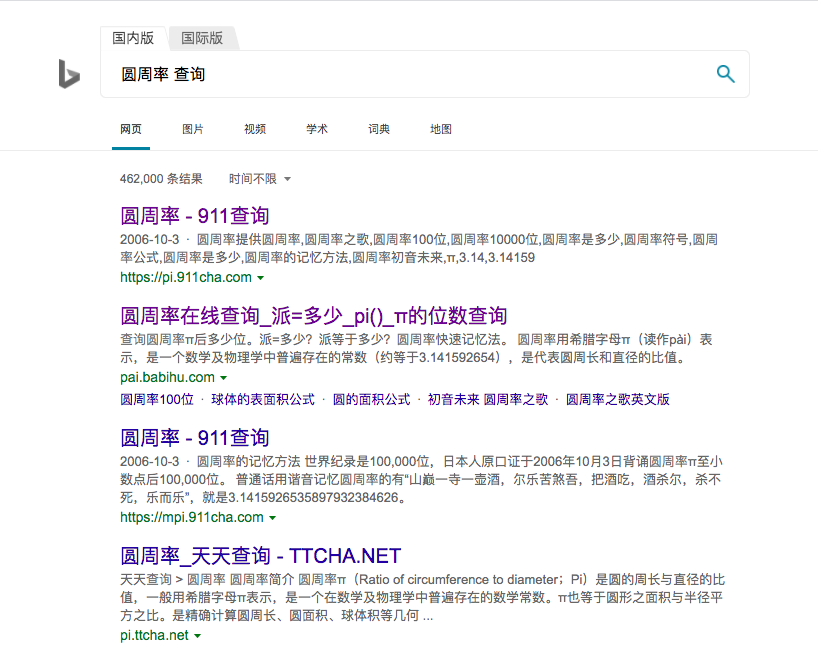Click the Bing logo icon
818x652 pixels.
coord(69,74)
